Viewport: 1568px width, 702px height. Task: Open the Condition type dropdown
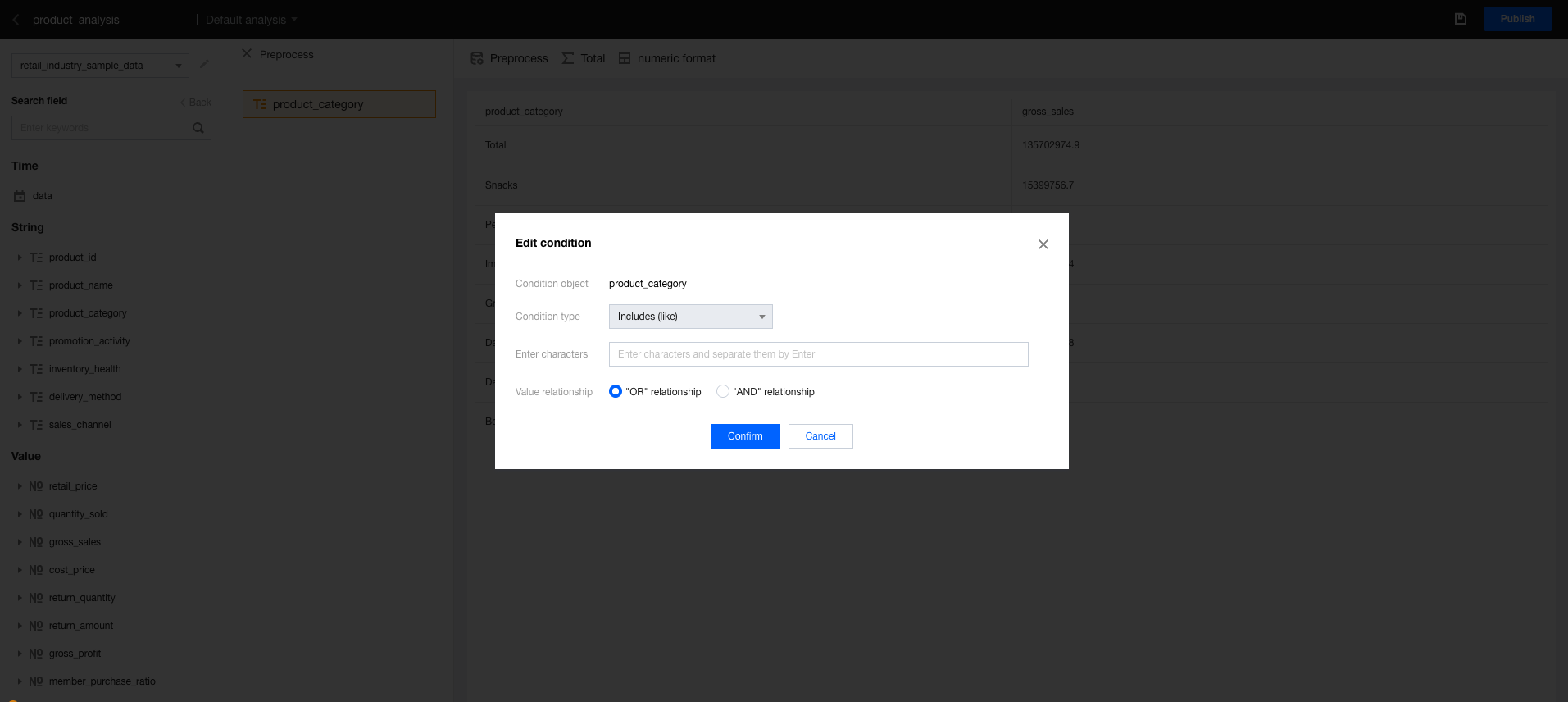[690, 317]
